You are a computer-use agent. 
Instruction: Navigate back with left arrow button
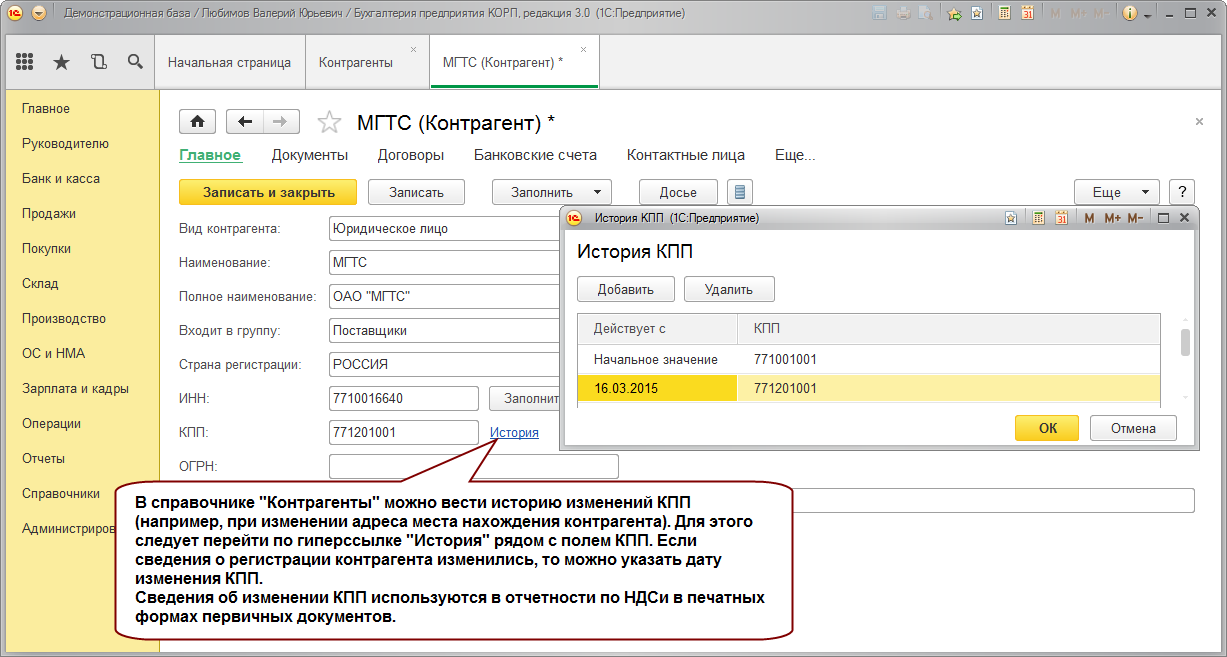245,122
